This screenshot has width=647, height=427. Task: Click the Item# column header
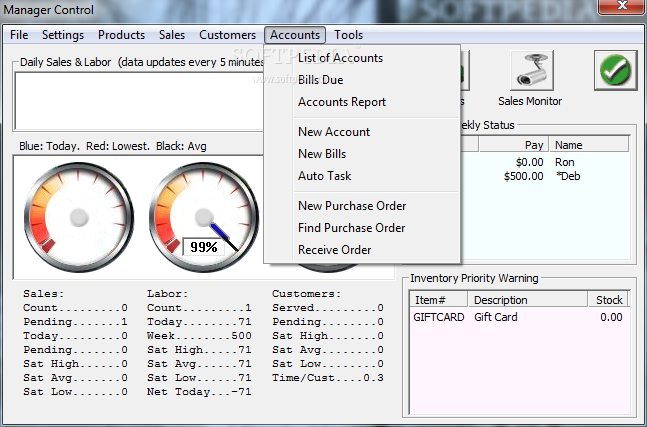coord(439,300)
